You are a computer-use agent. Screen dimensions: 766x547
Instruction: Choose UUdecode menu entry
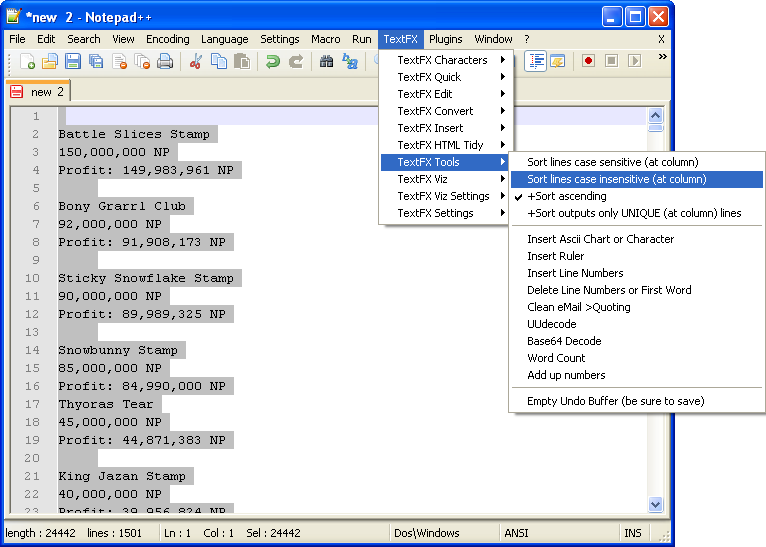(637, 324)
